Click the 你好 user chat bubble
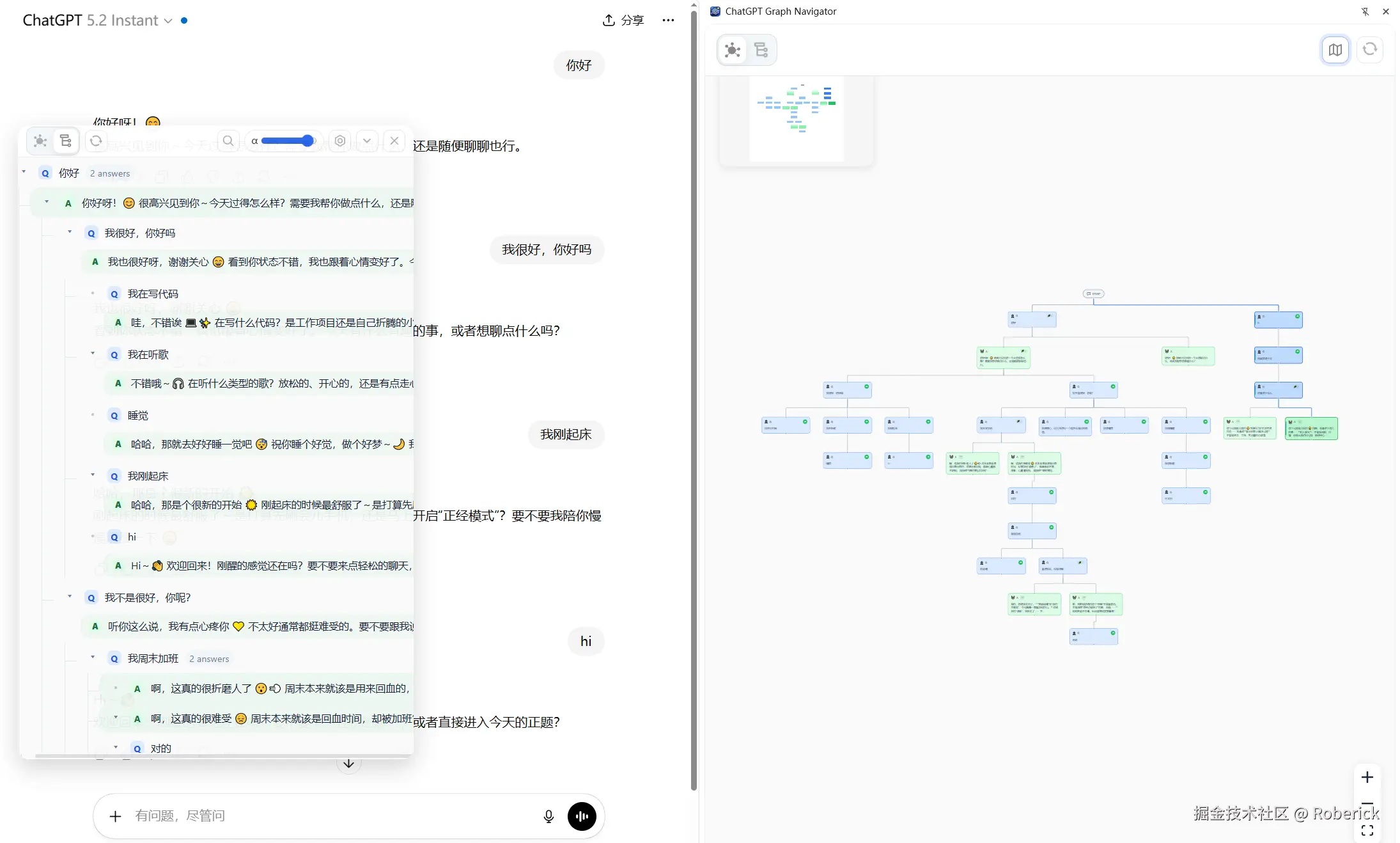The image size is (1400, 843). (x=579, y=65)
